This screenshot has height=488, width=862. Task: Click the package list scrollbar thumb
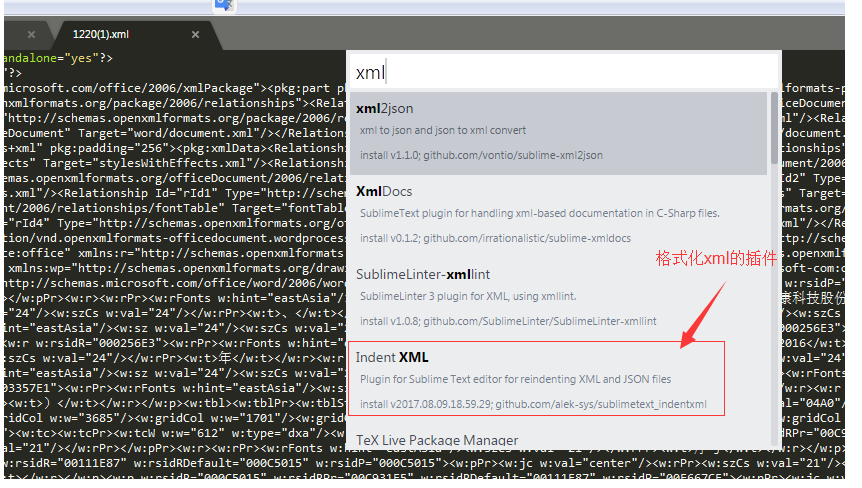(x=774, y=128)
